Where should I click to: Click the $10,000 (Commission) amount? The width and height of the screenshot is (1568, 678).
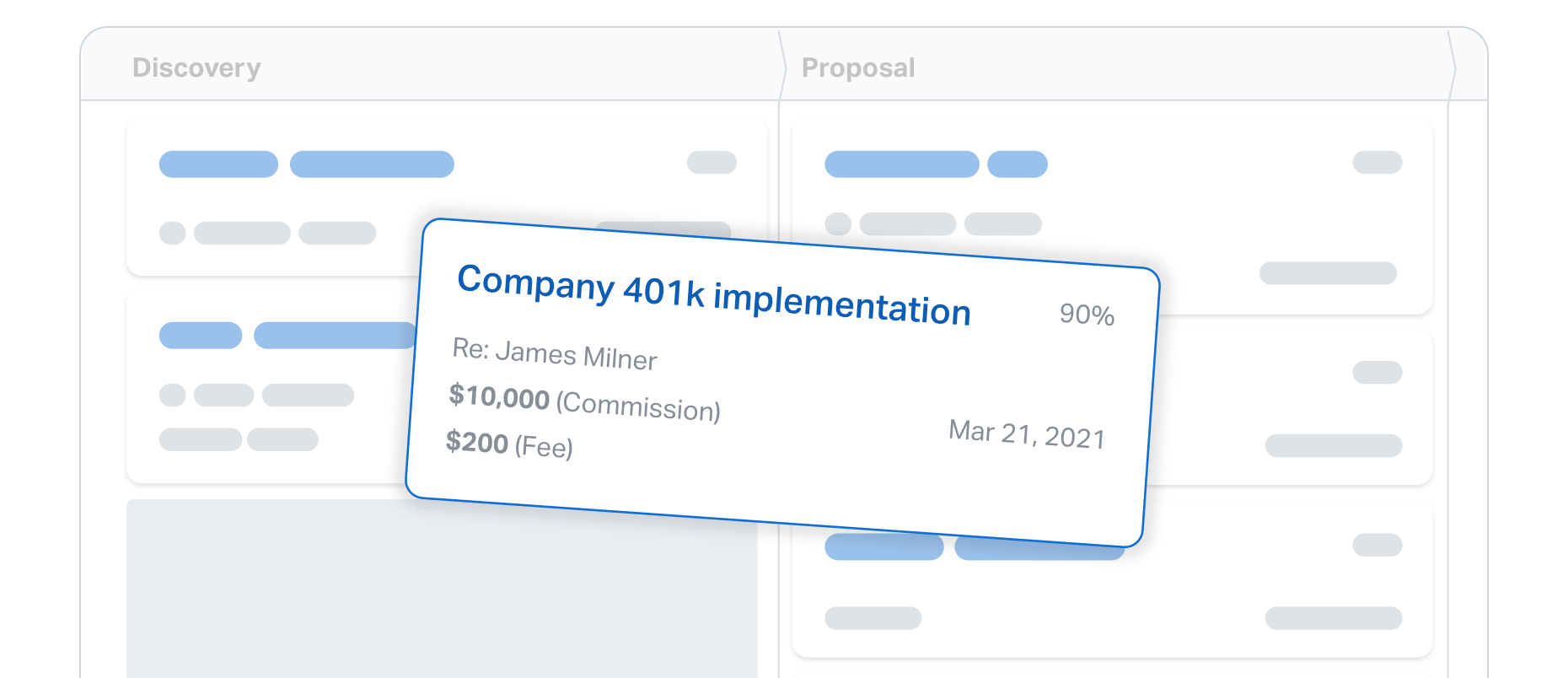tap(584, 401)
